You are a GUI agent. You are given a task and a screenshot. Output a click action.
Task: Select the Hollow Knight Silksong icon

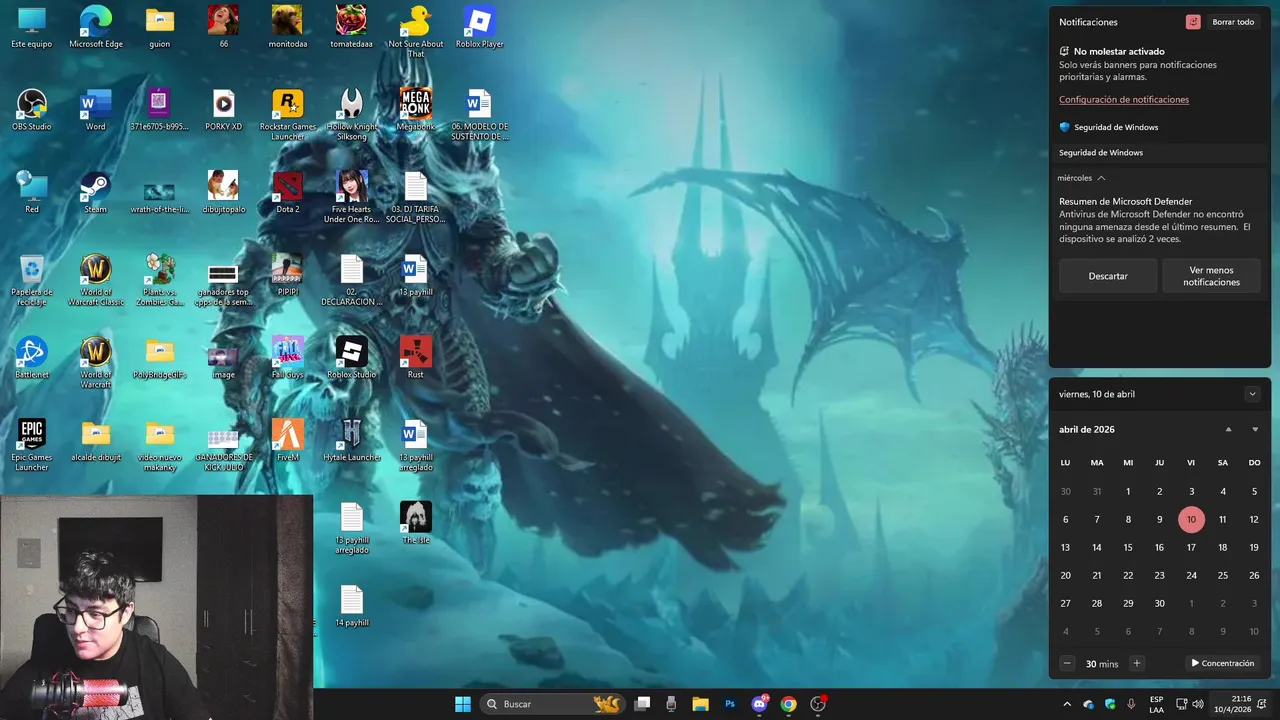352,114
